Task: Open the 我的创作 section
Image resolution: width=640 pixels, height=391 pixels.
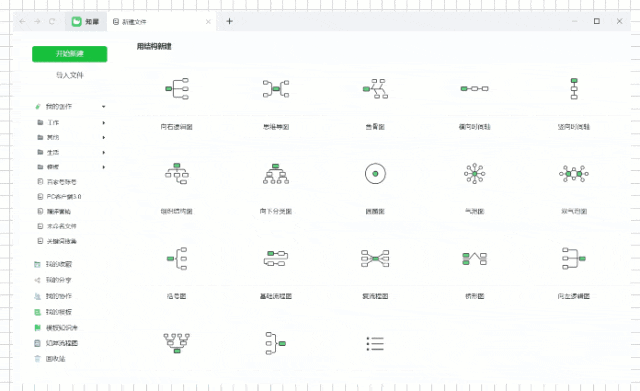Action: click(x=58, y=107)
